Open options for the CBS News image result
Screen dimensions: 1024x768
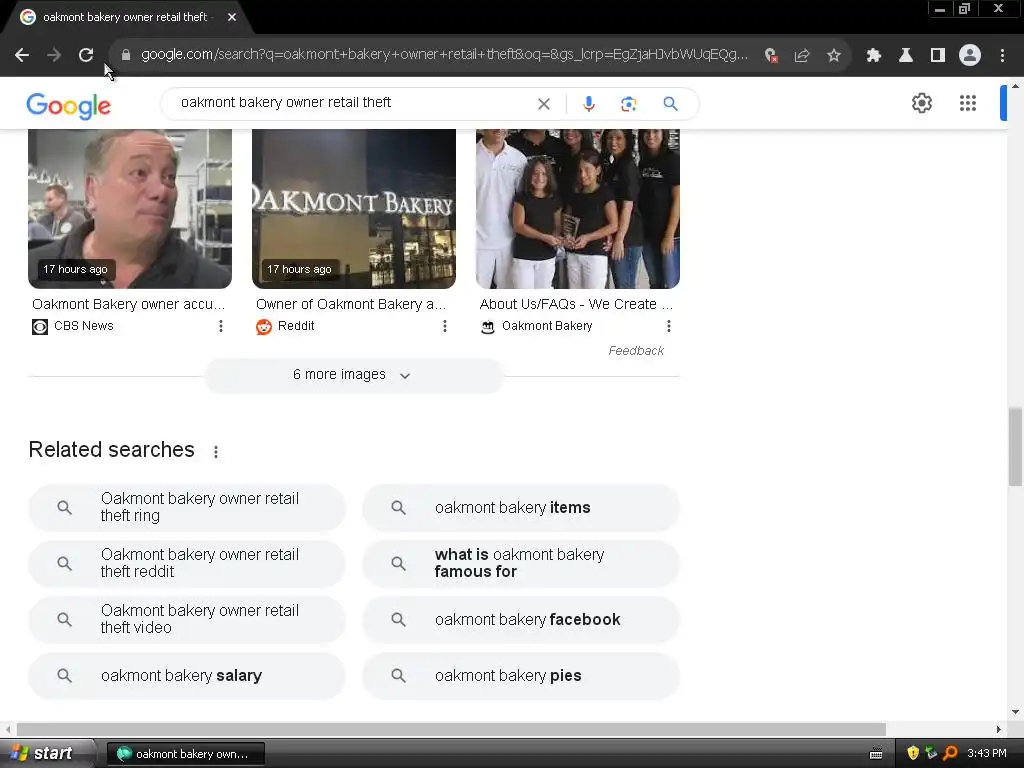[221, 326]
